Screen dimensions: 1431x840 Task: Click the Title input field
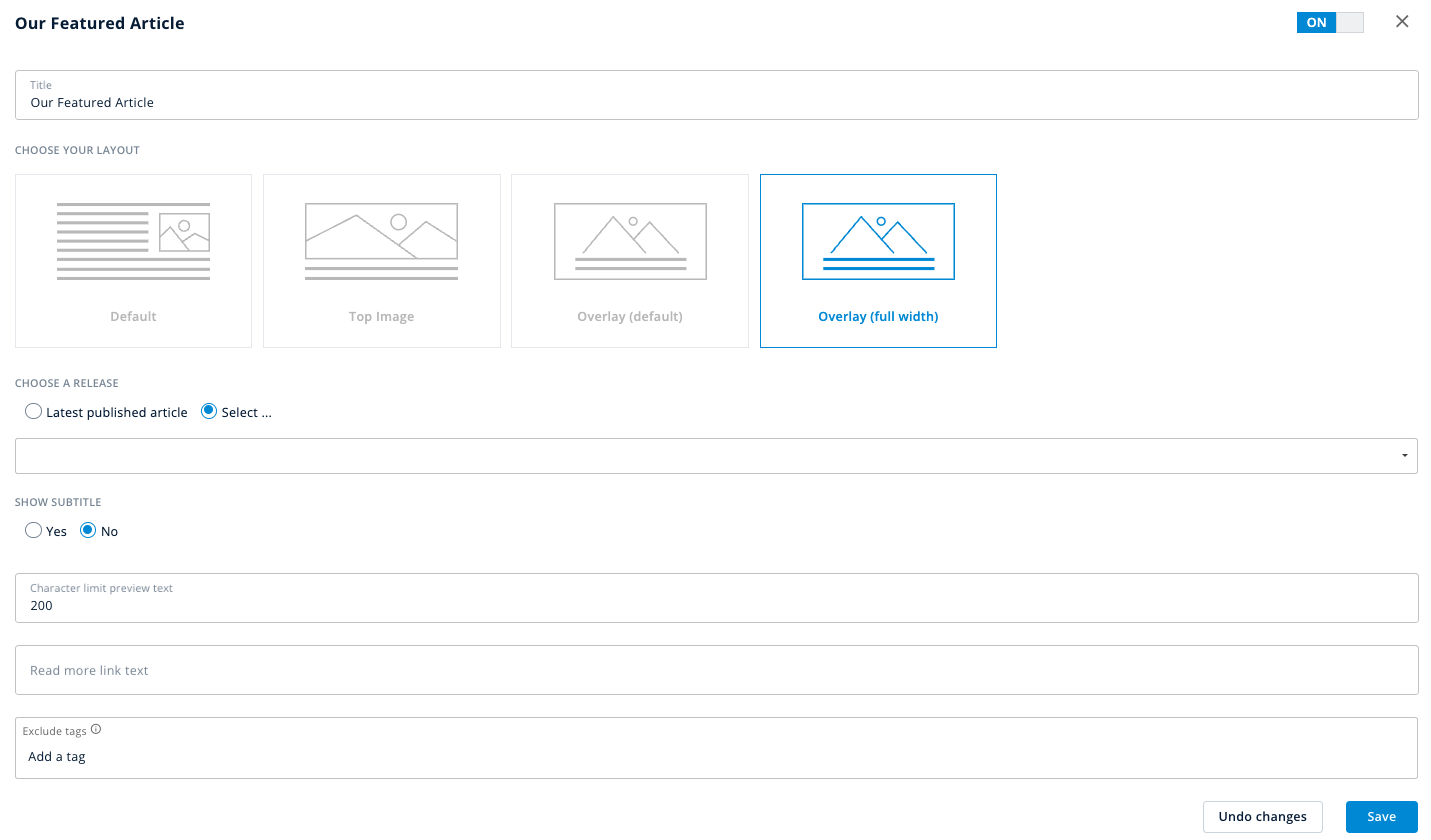pos(716,95)
